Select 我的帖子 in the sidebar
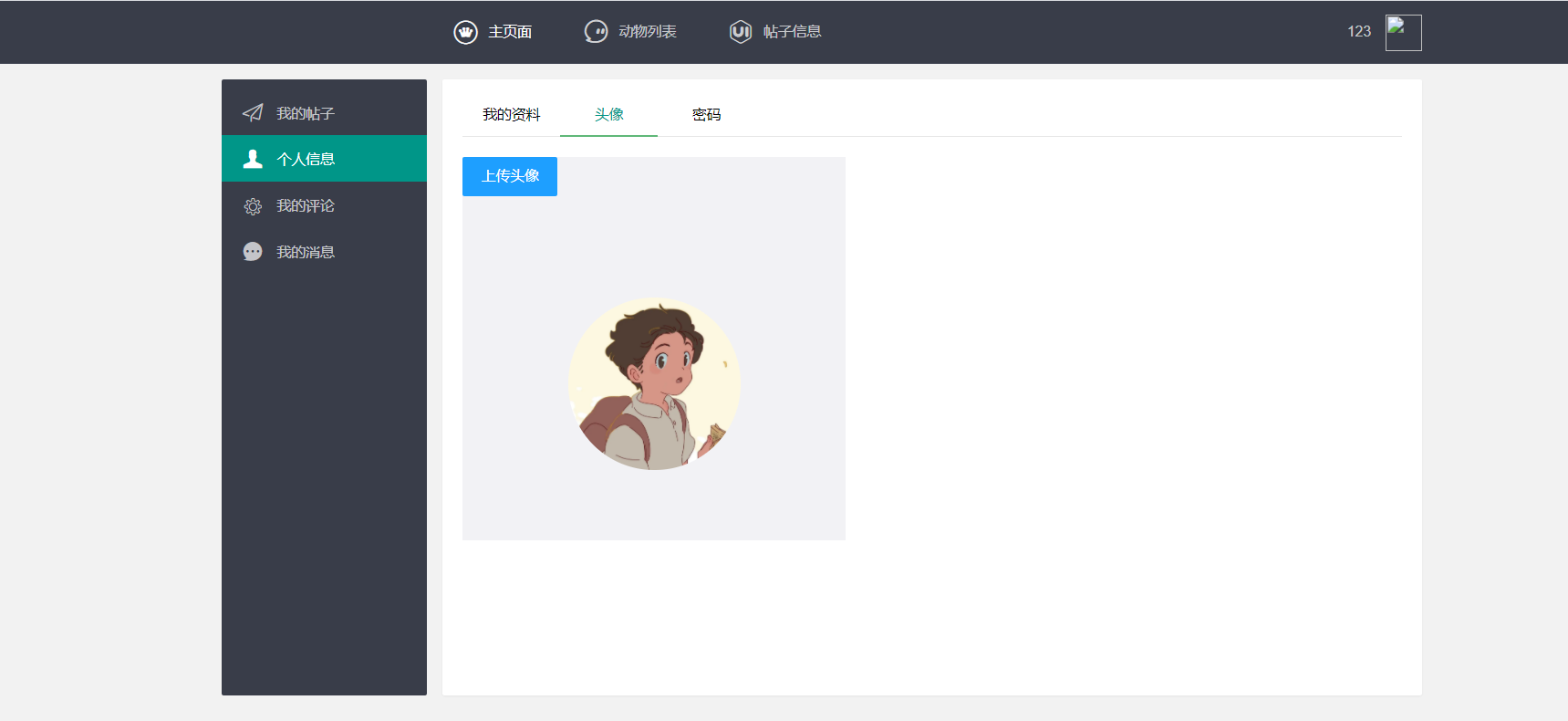This screenshot has height=721, width=1568. pyautogui.click(x=324, y=112)
